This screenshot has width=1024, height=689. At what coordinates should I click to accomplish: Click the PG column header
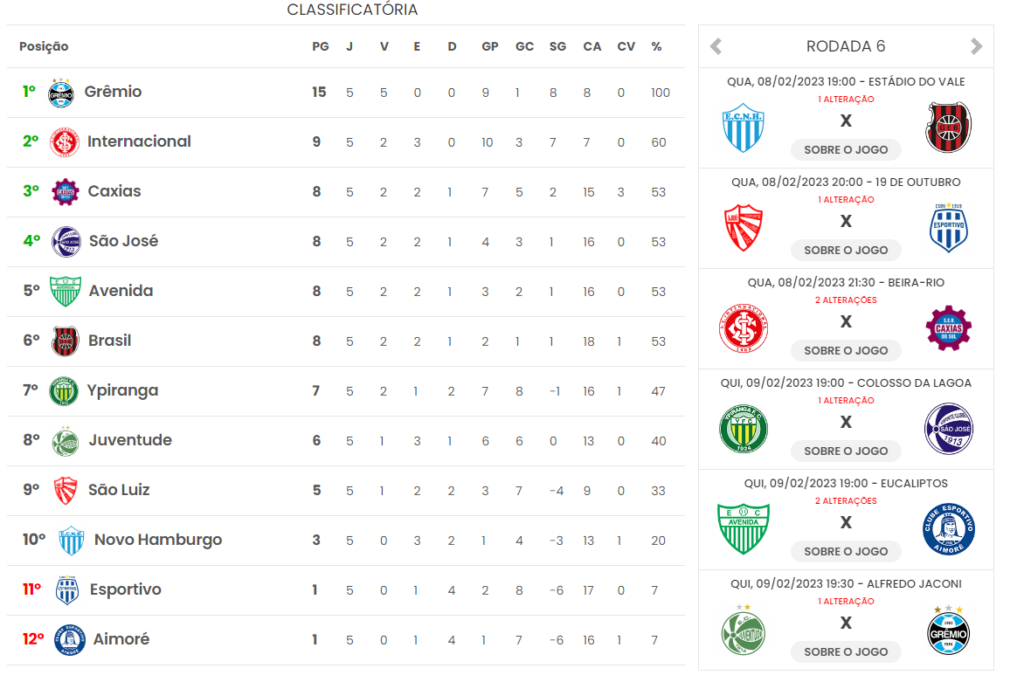click(320, 46)
